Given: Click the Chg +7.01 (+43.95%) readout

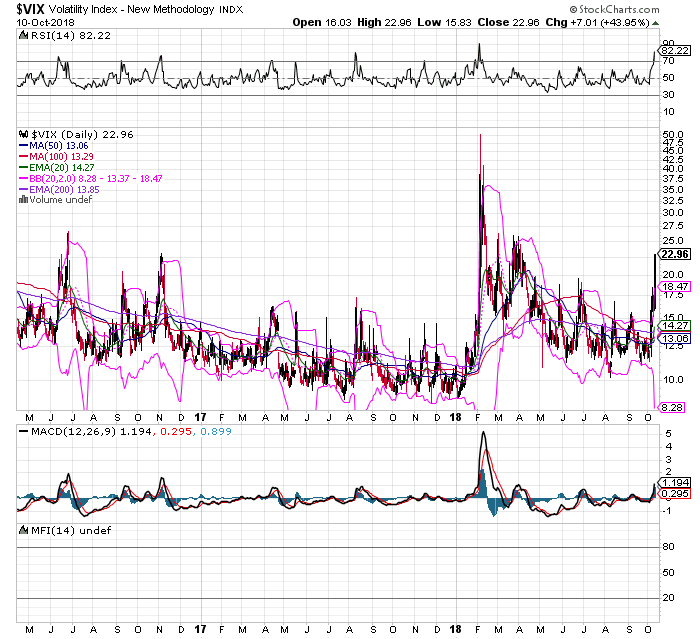Looking at the screenshot, I should 597,22.
